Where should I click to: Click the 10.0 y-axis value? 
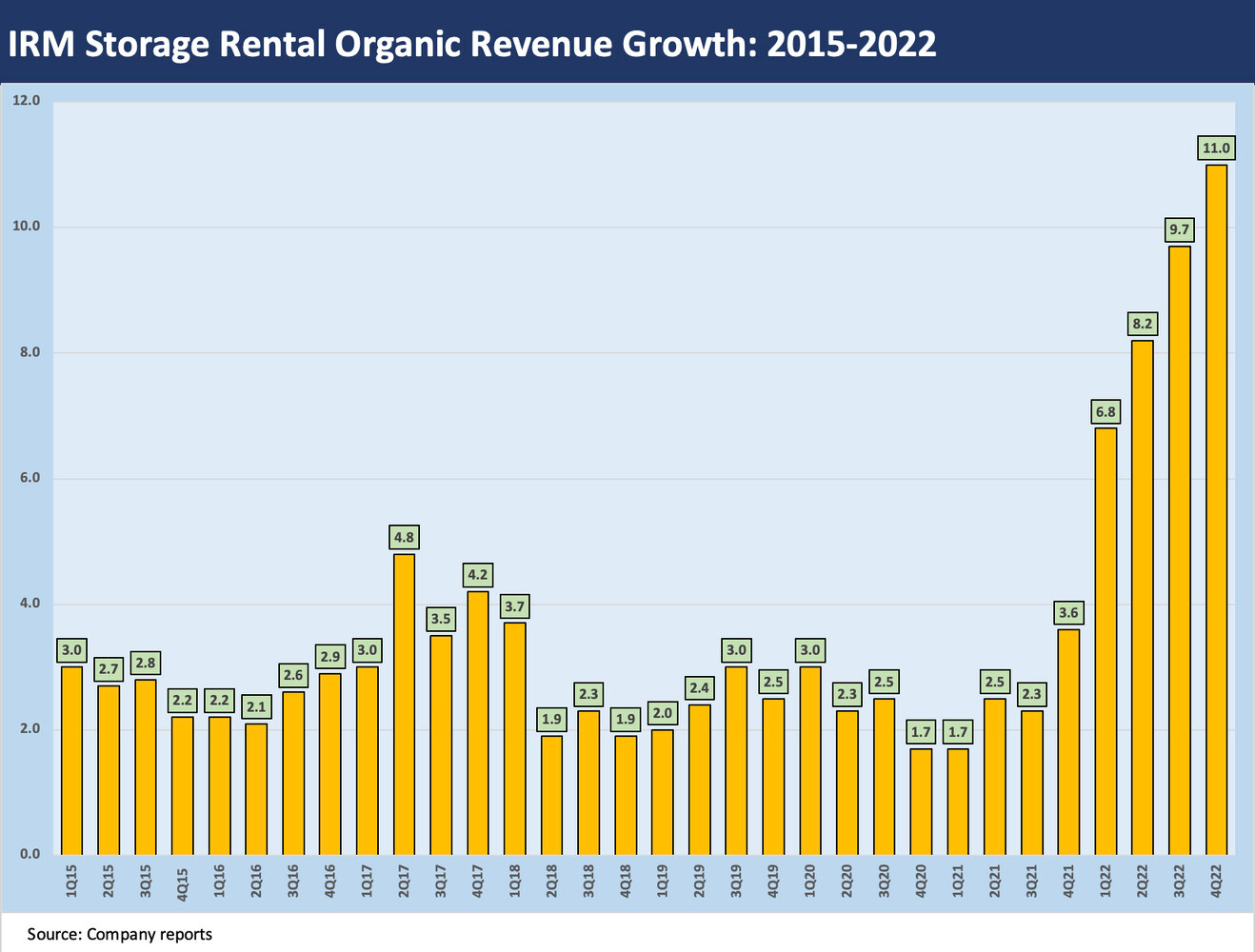27,227
